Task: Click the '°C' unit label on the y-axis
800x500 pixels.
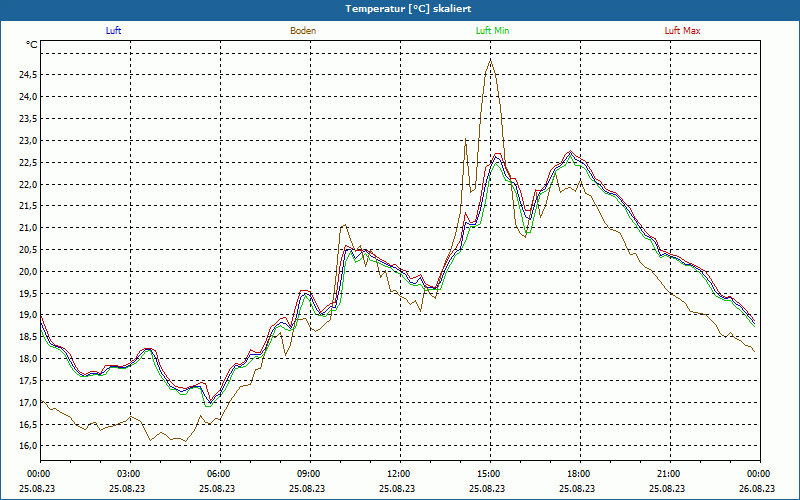Action: (x=32, y=45)
